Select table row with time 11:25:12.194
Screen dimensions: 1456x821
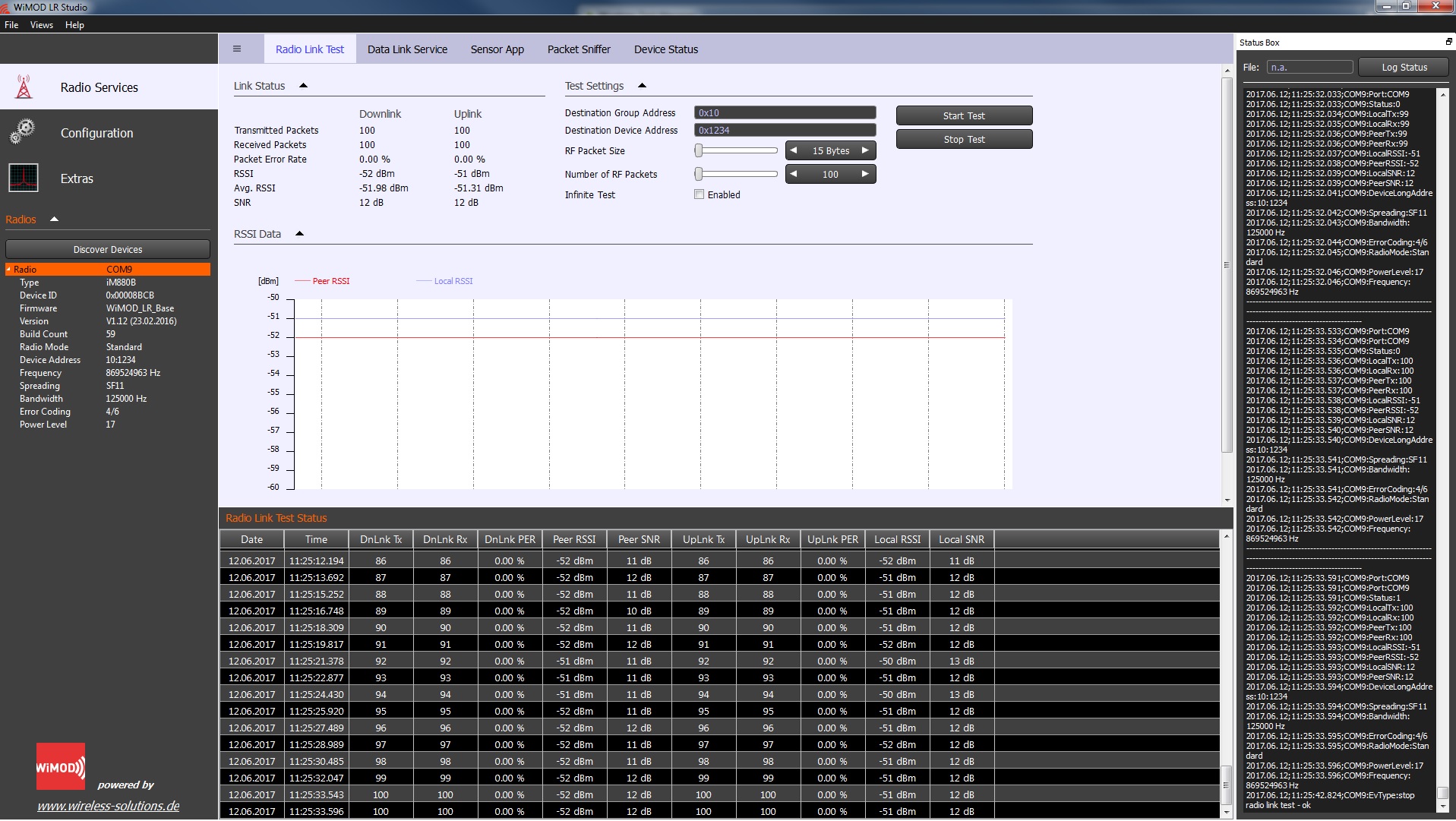(719, 560)
